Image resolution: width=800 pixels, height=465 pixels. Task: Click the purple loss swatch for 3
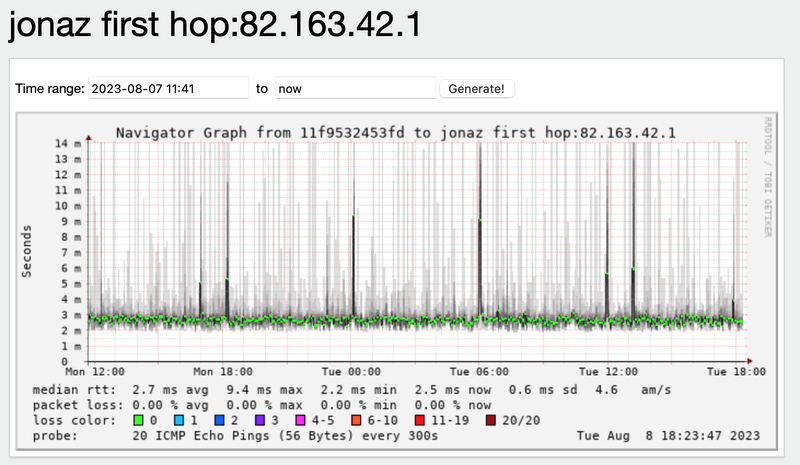point(260,421)
